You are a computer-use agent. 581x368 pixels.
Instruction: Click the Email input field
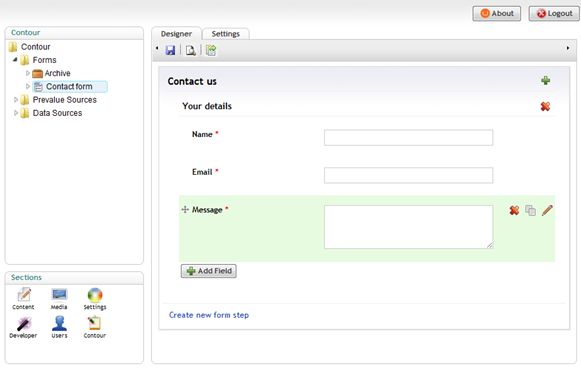tap(408, 175)
